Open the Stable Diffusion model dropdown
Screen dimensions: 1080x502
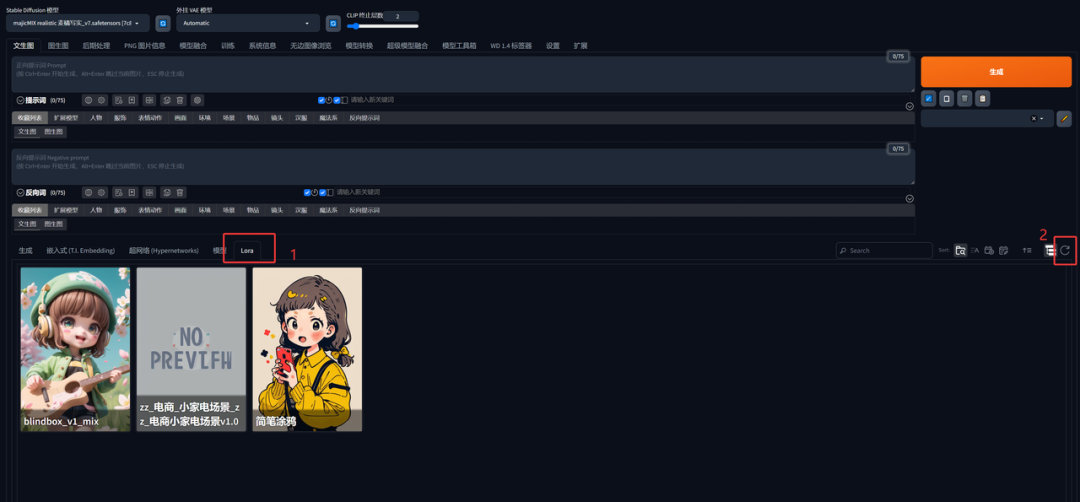pyautogui.click(x=80, y=23)
